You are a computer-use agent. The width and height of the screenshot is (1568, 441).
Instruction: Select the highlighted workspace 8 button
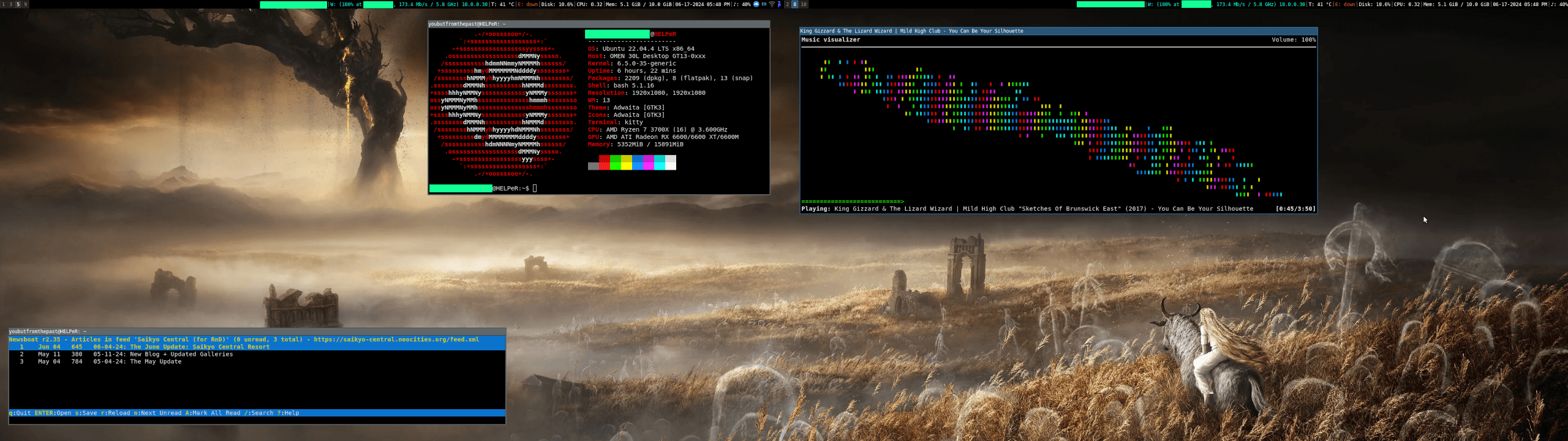tap(794, 4)
